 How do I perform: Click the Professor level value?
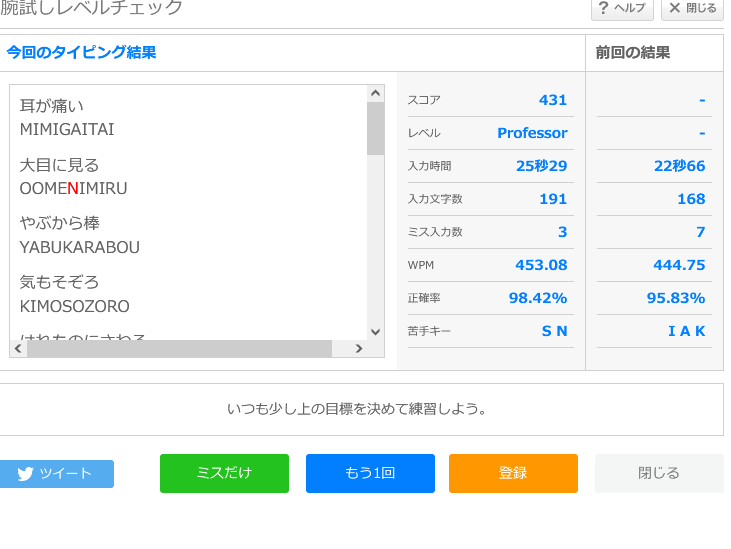pyautogui.click(x=532, y=133)
